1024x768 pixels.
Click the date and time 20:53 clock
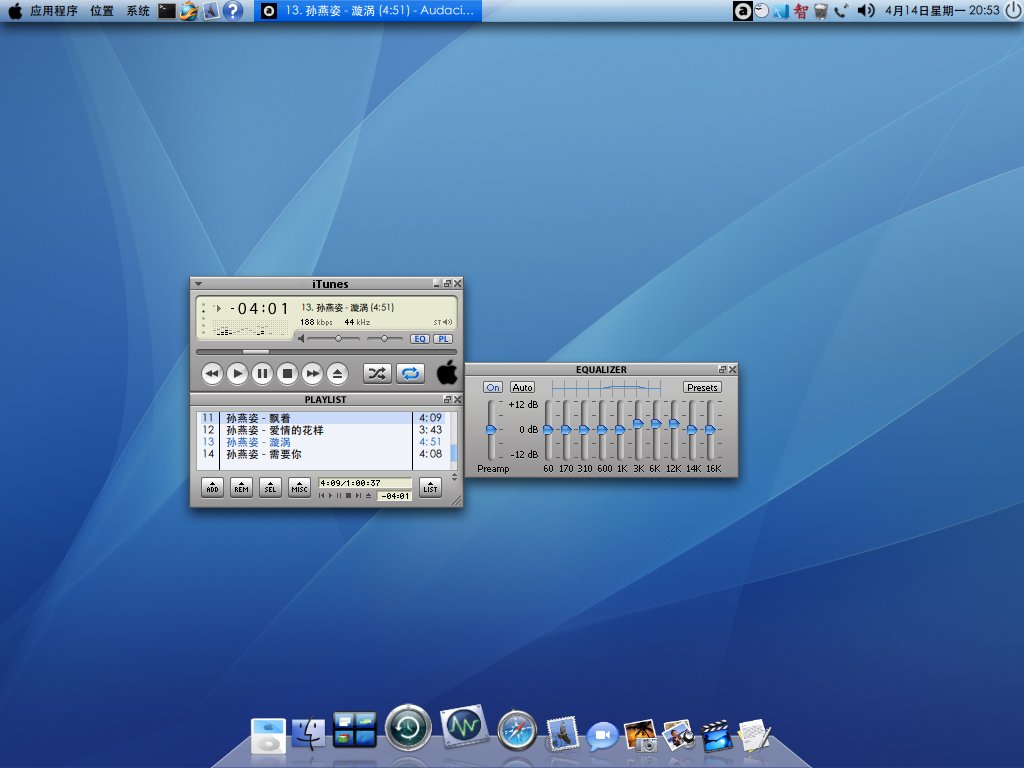coord(942,10)
